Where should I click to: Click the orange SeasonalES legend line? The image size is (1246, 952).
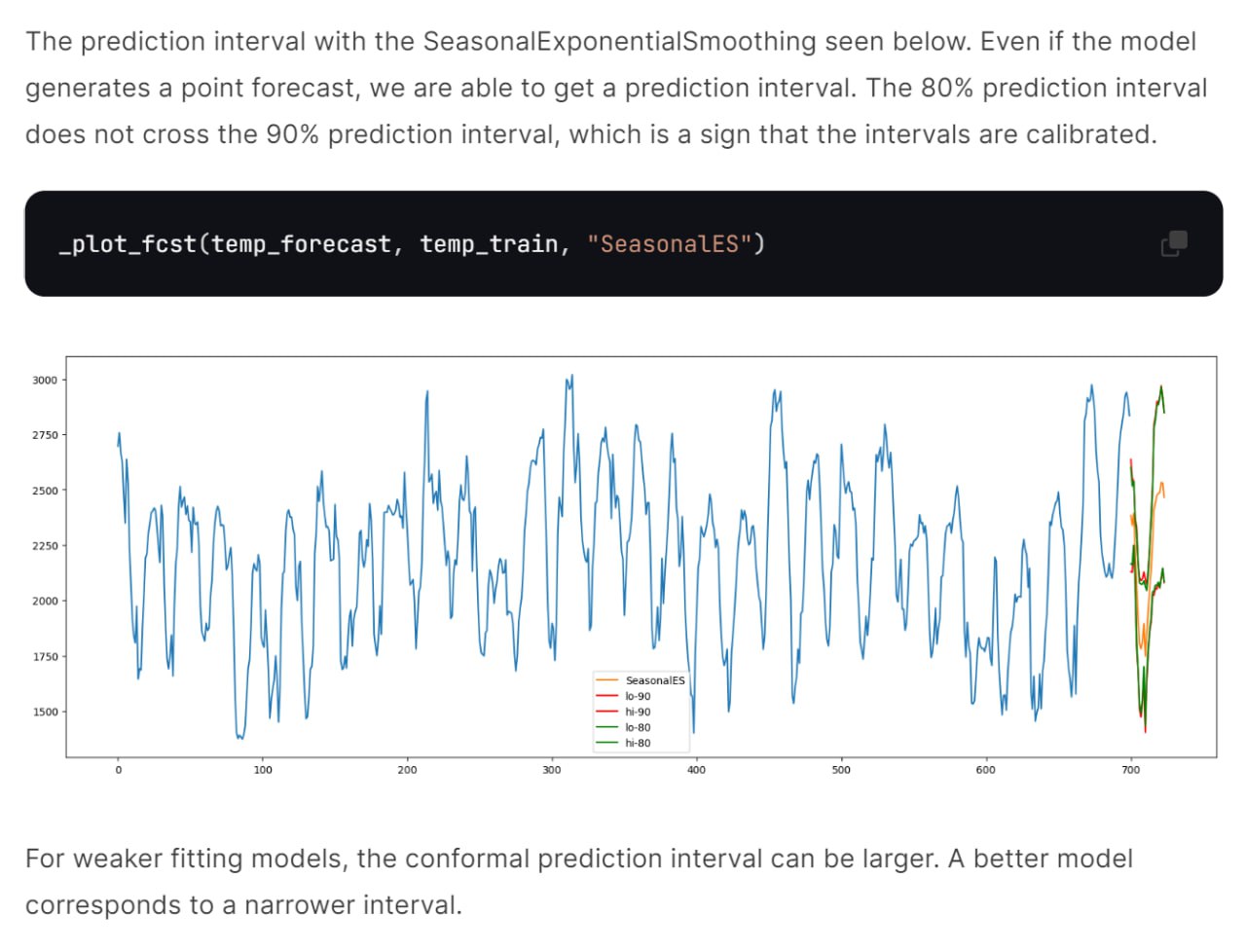[607, 680]
